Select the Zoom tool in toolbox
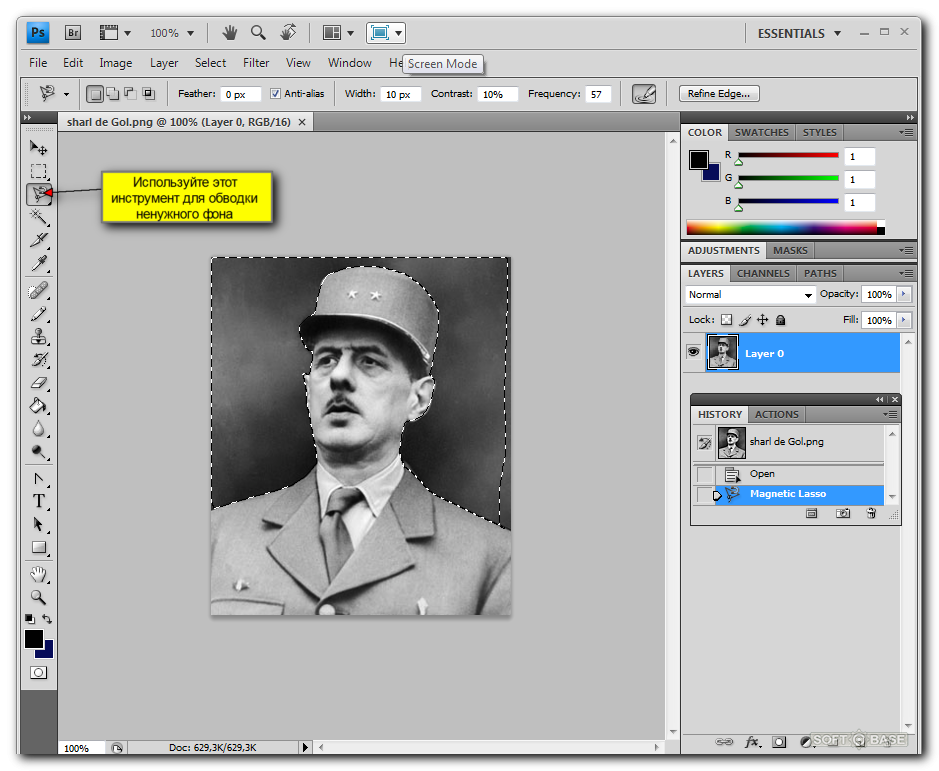Screen dimensions: 939x771 (38, 597)
